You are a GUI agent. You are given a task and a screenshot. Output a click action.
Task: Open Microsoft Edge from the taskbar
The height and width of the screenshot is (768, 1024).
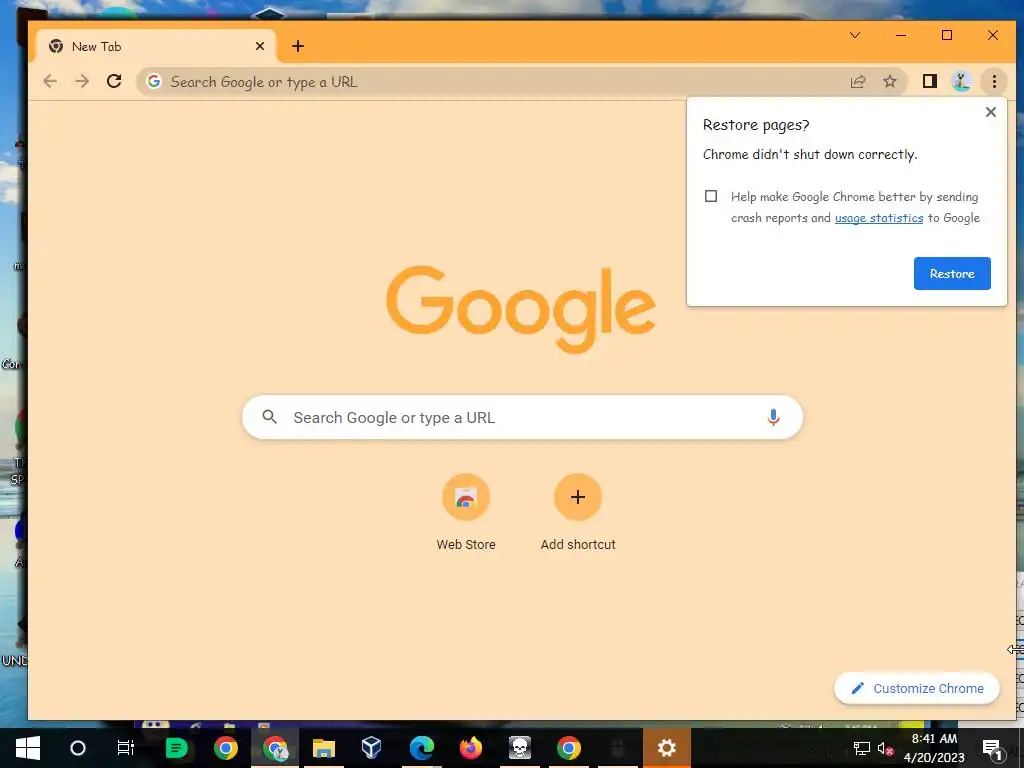(421, 748)
